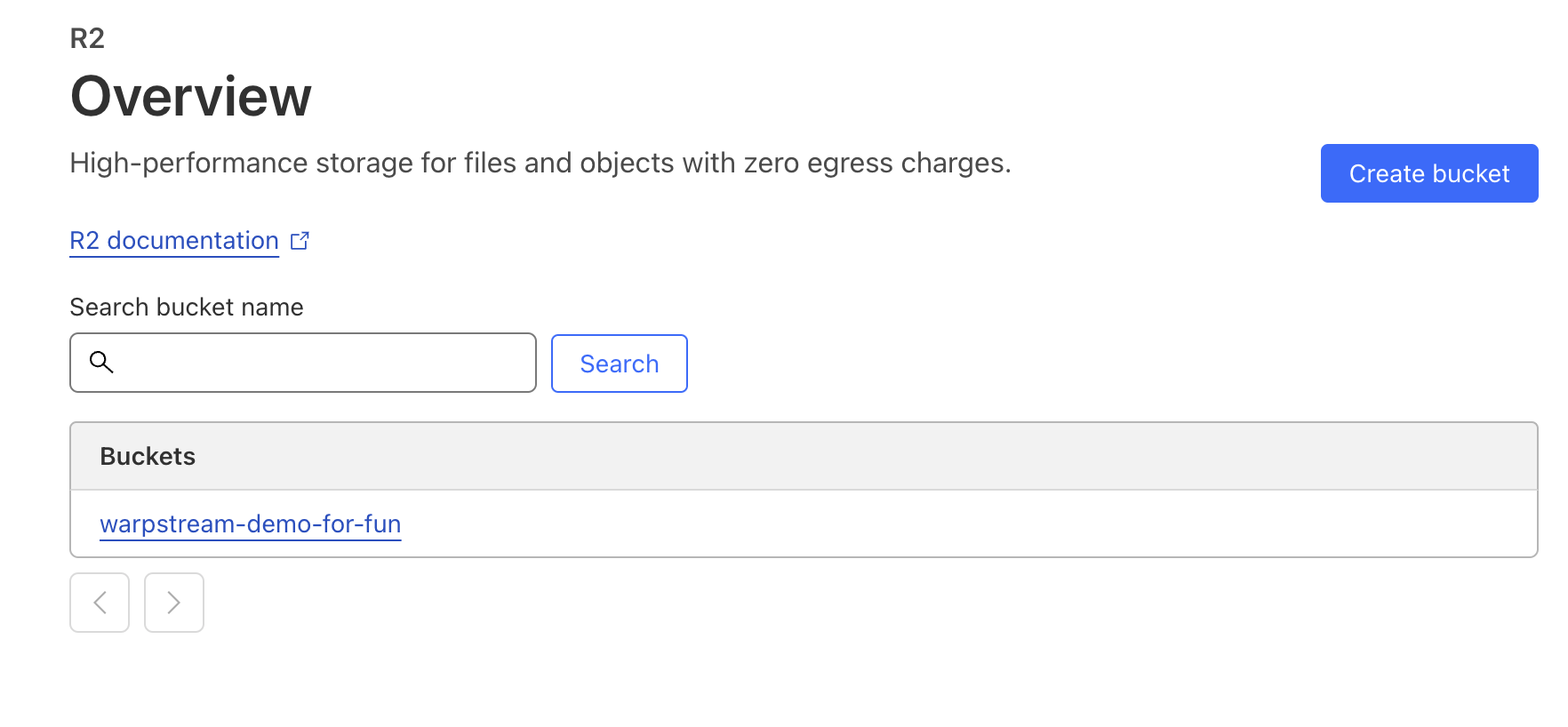Click the Create bucket button
The width and height of the screenshot is (1568, 727).
pos(1428,173)
